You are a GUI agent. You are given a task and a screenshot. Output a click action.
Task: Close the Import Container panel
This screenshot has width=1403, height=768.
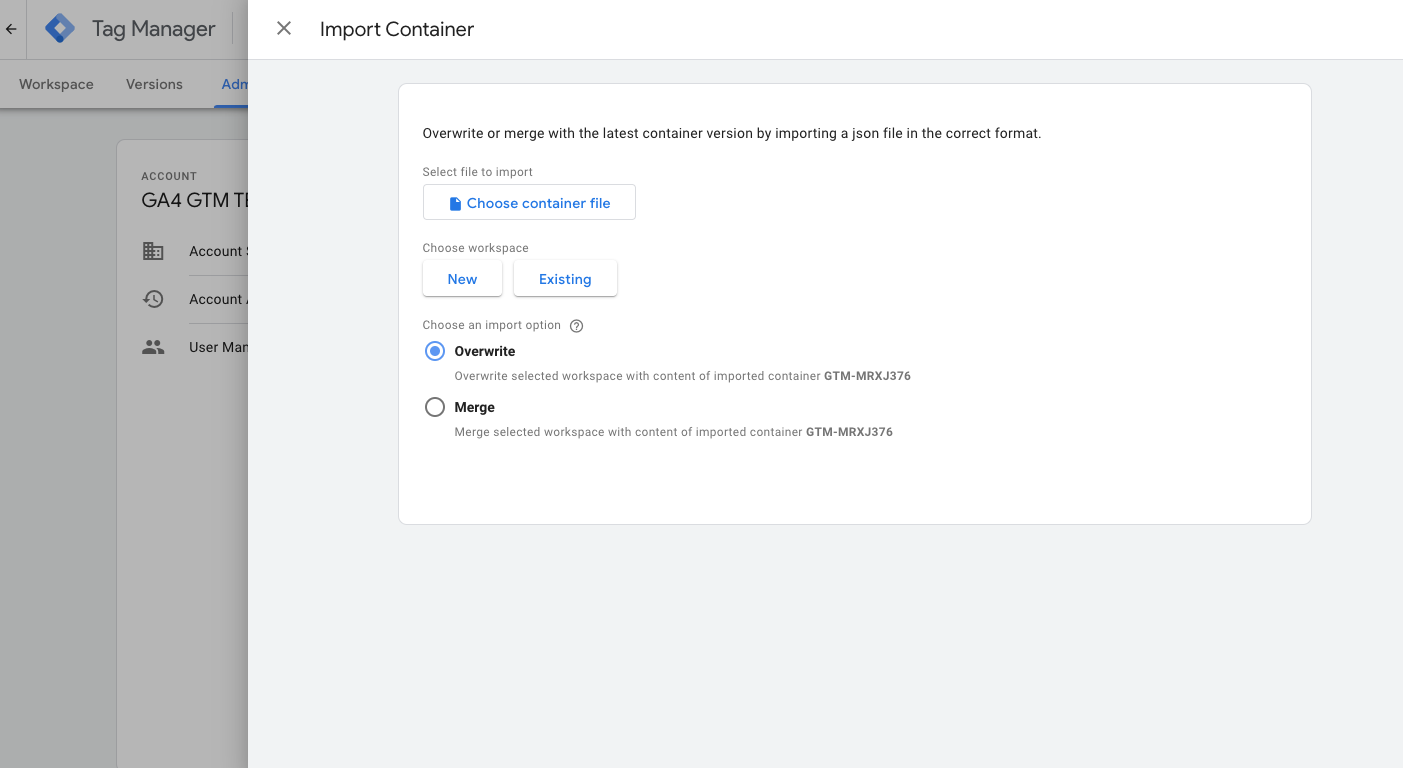pos(284,29)
